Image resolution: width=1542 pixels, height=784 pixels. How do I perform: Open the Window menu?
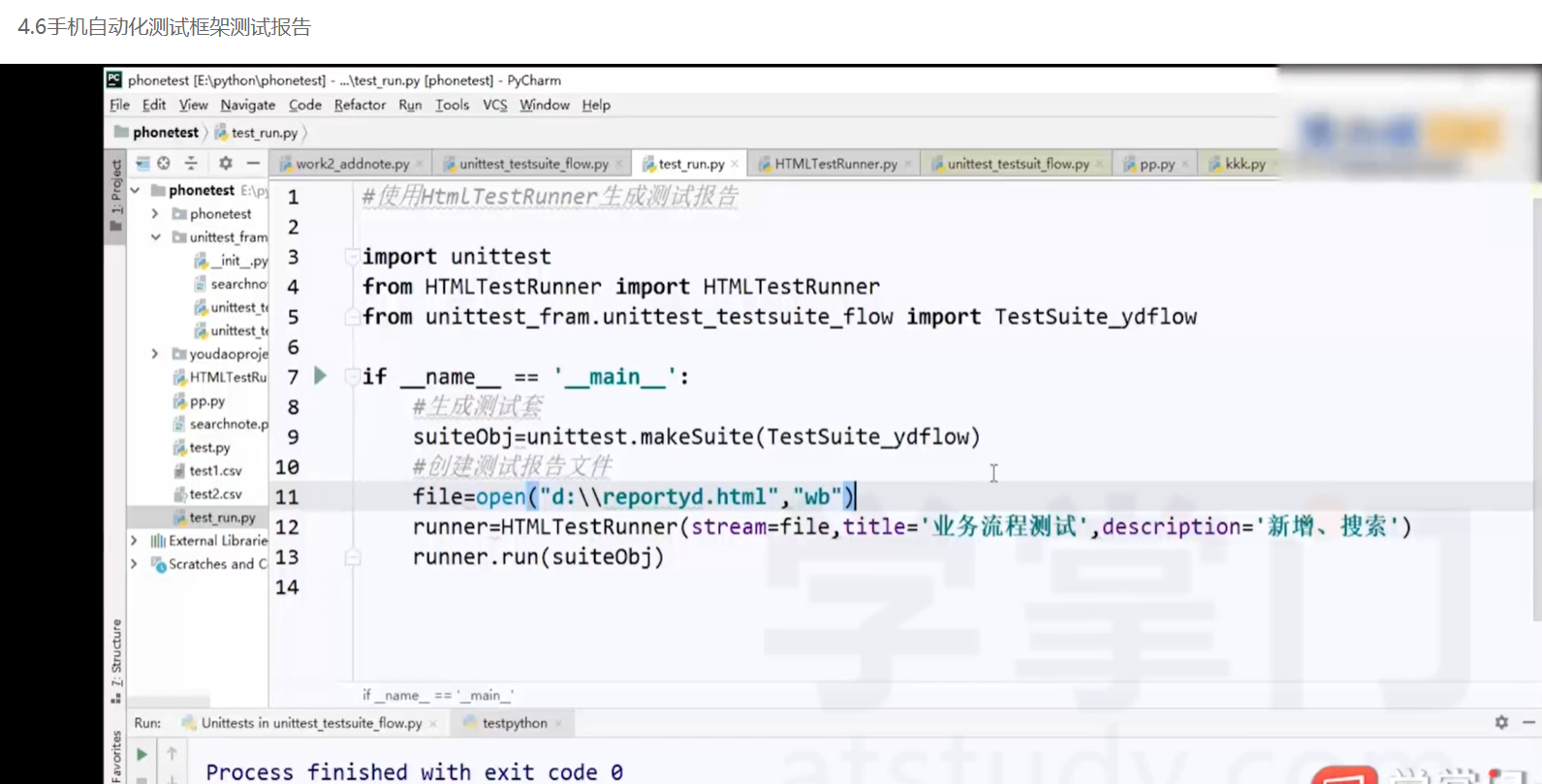(544, 105)
